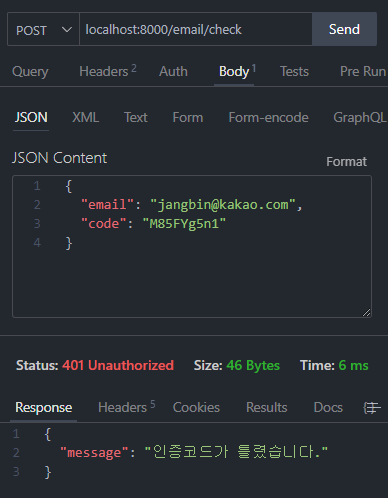Click the "401 Unauthorized" status text
Viewport: 388px width, 498px height.
[x=118, y=365]
